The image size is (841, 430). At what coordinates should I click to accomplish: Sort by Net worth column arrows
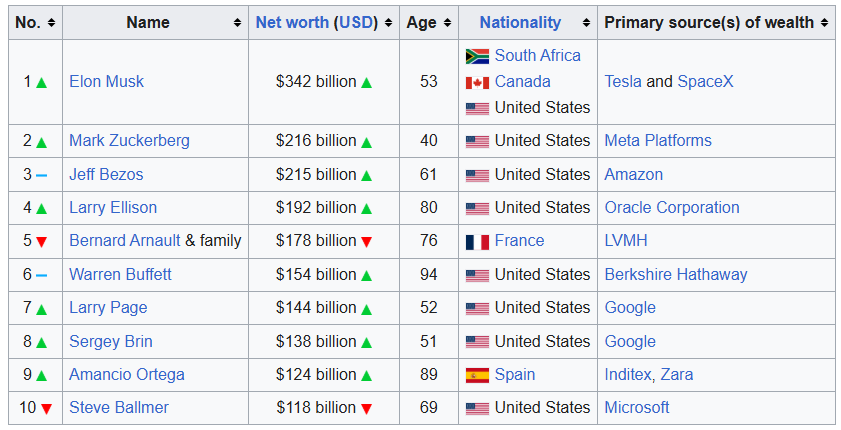388,23
